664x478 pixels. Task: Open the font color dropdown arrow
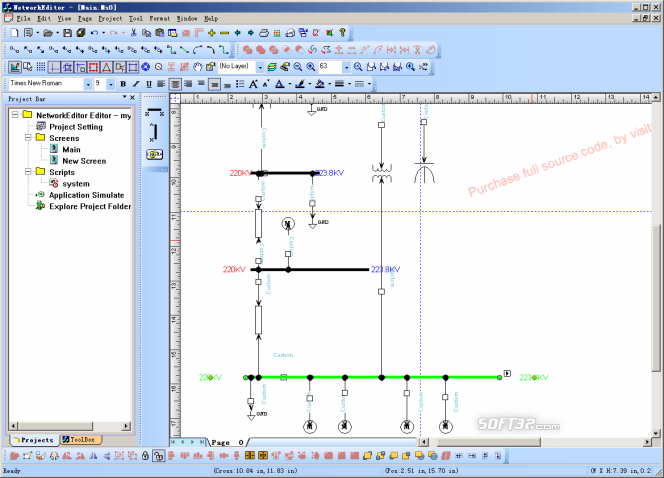(290, 84)
